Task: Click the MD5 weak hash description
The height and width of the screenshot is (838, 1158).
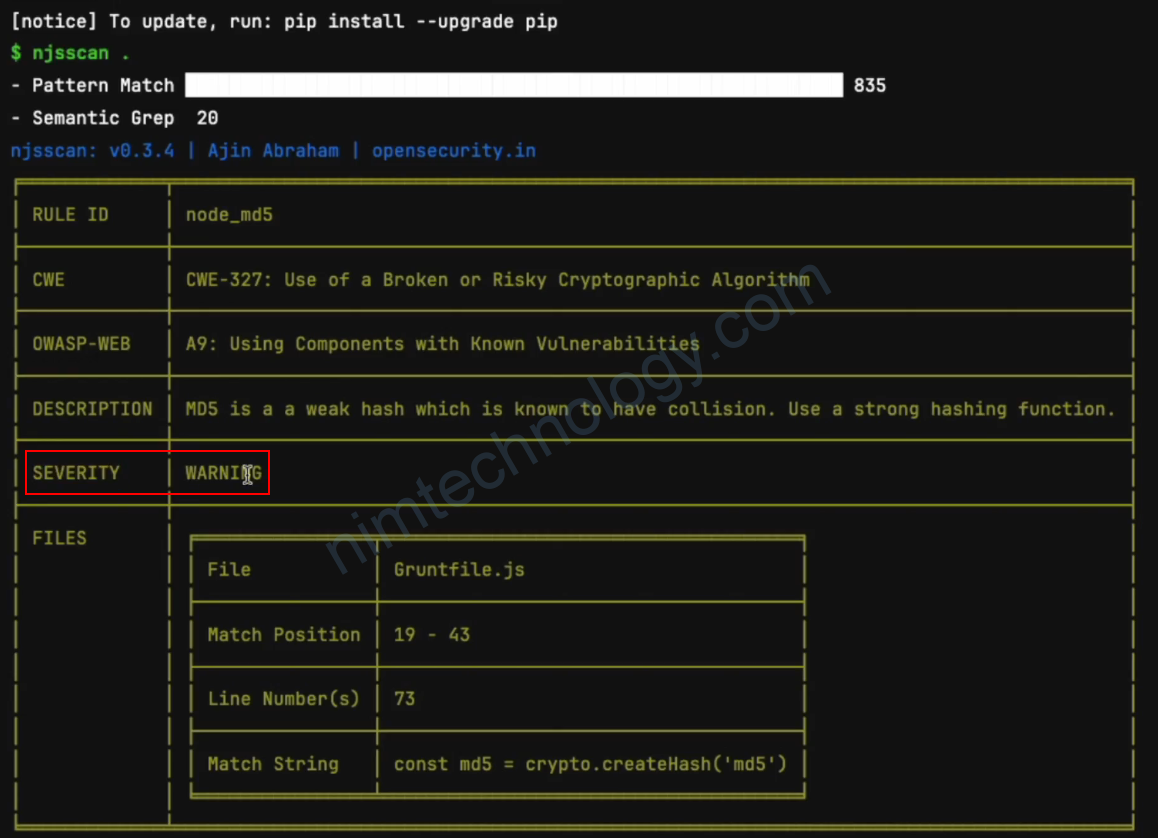Action: [x=649, y=409]
